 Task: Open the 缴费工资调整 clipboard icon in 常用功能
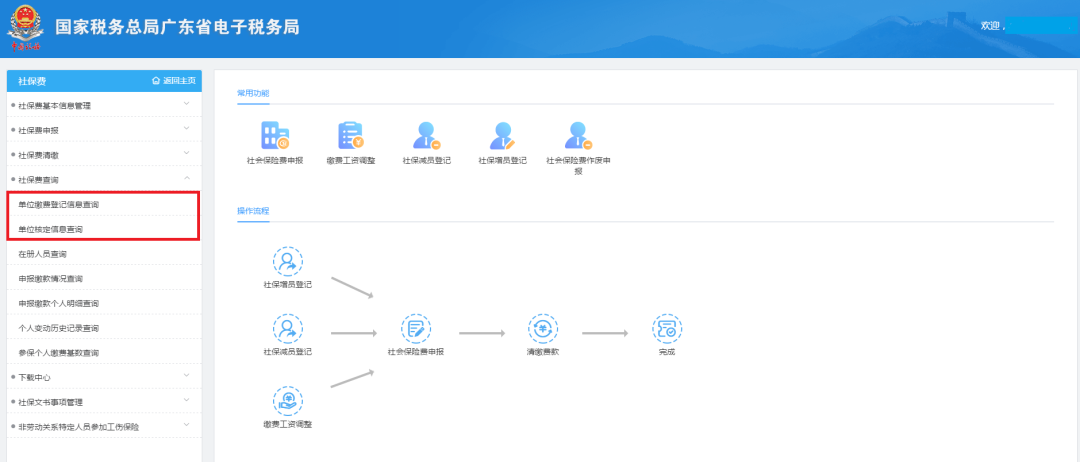click(x=351, y=136)
